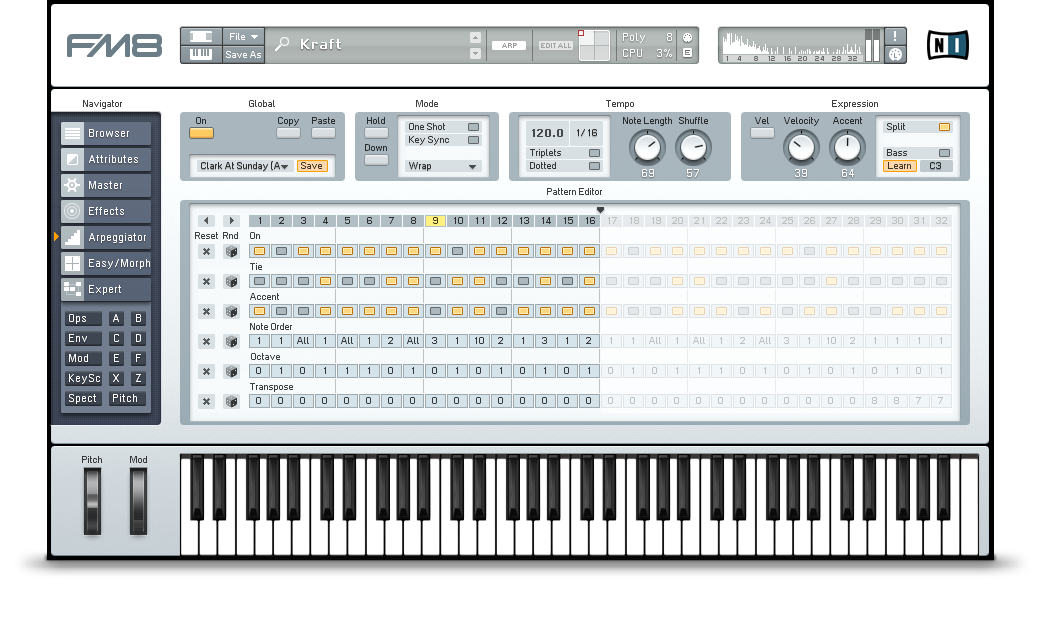
Task: Shift pattern right with the arrow icon
Action: 231,221
